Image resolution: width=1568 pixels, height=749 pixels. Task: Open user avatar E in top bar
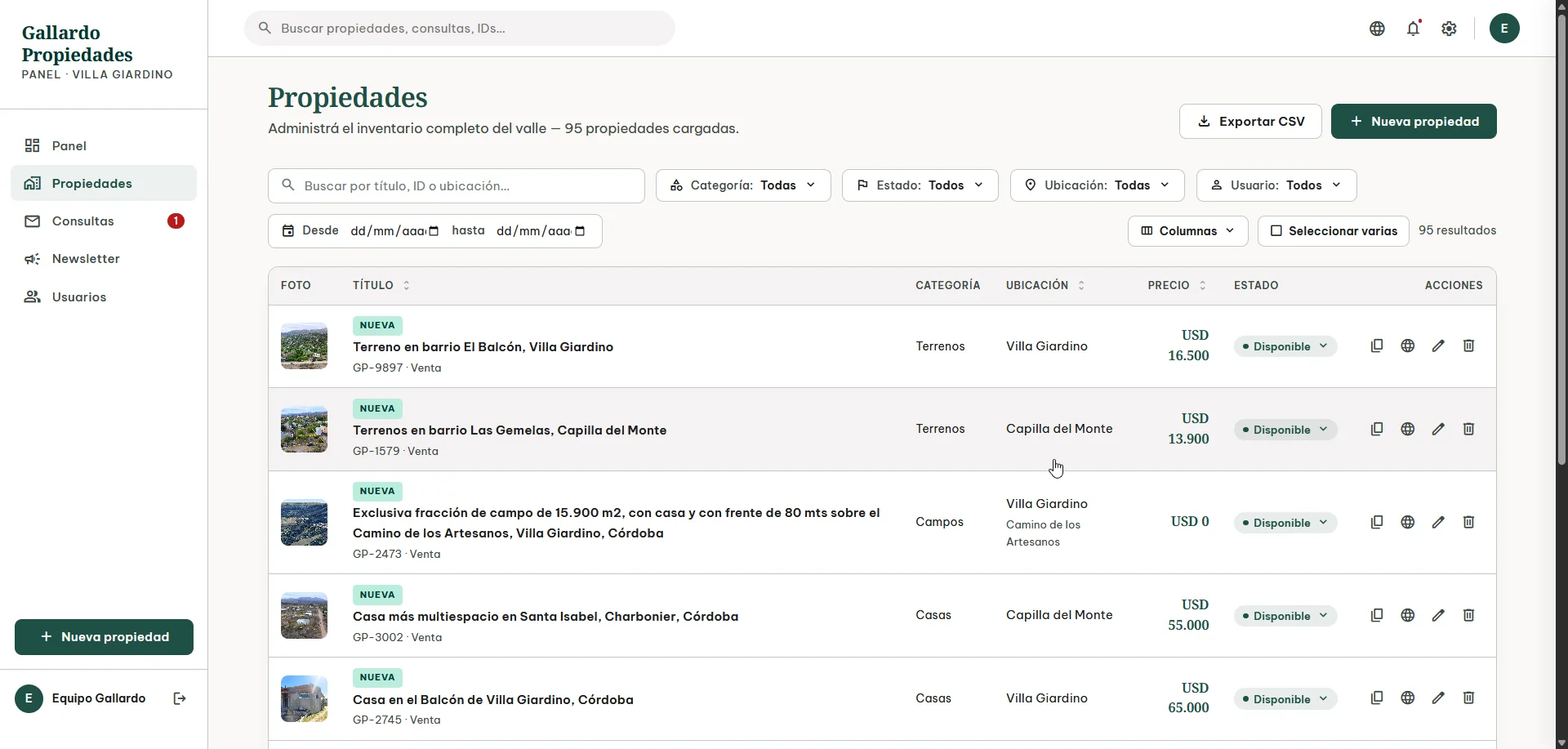coord(1504,29)
